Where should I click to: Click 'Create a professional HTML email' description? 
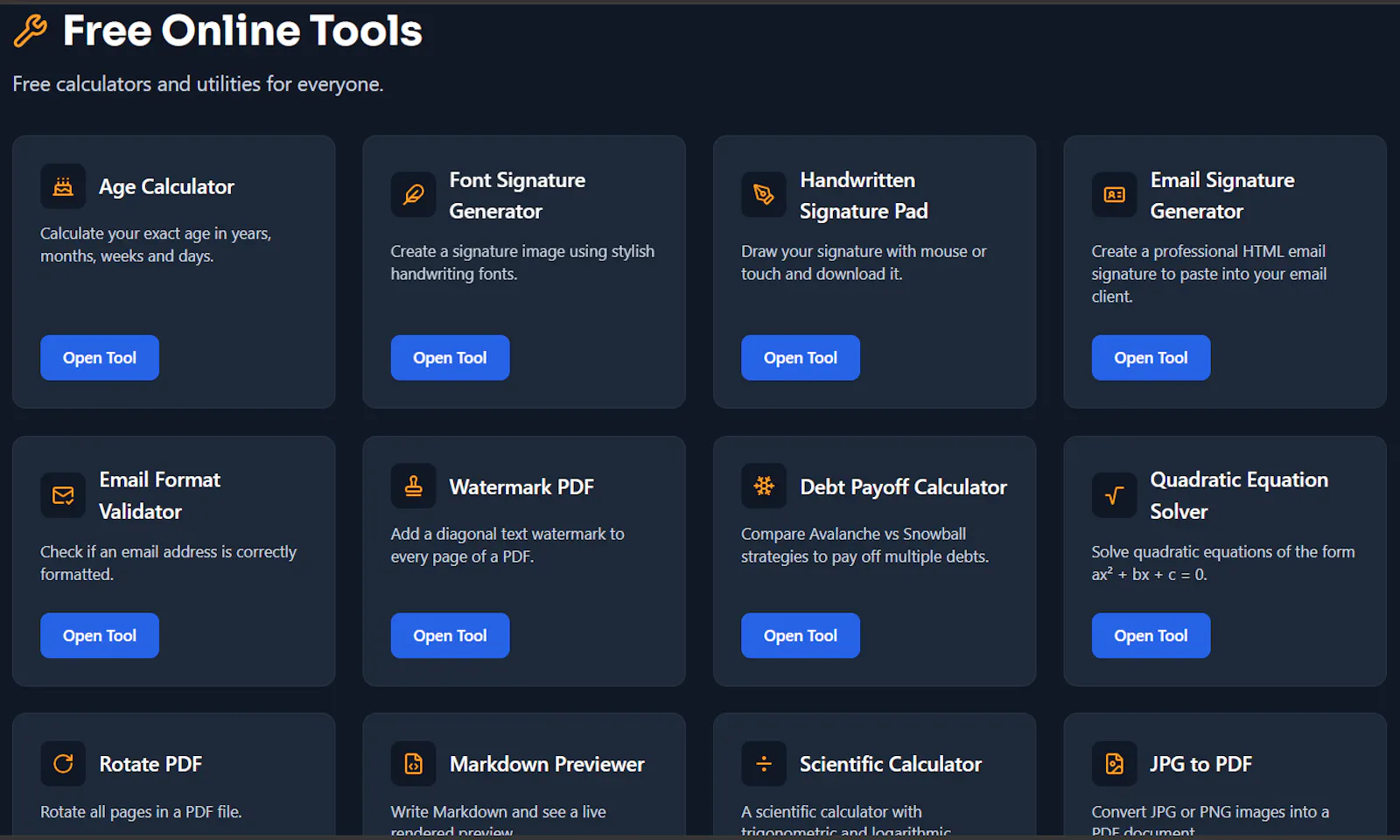tap(1209, 274)
